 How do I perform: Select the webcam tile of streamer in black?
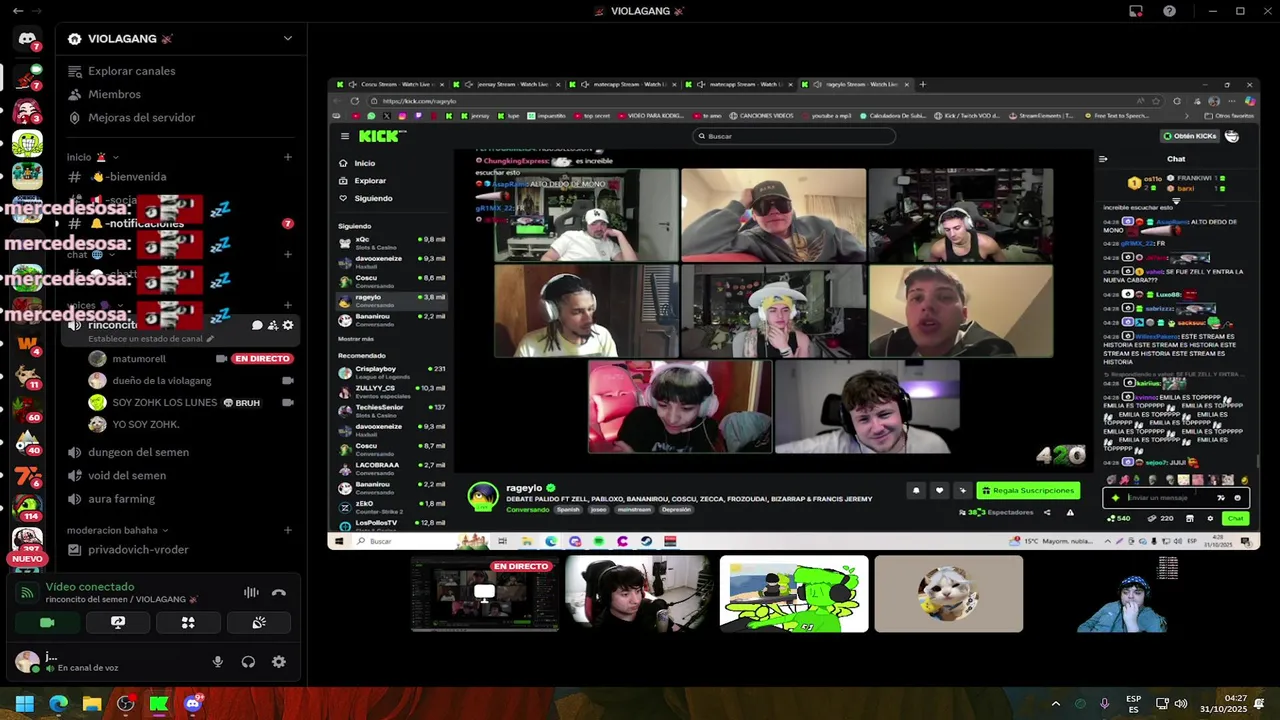(639, 595)
